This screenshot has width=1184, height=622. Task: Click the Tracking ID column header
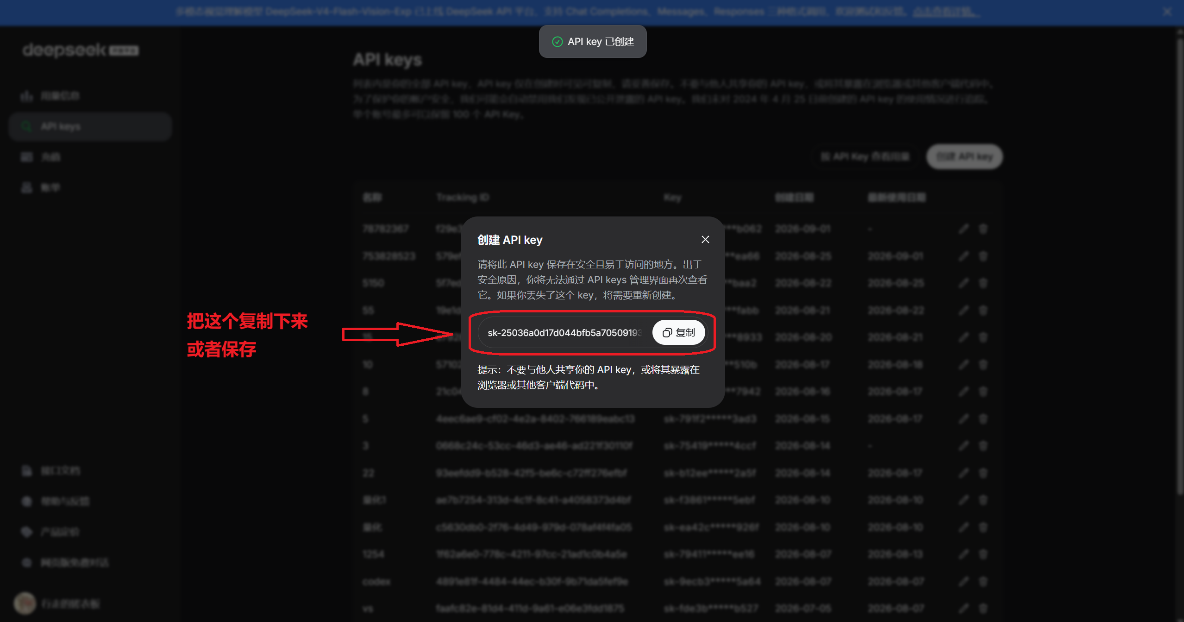(x=462, y=197)
